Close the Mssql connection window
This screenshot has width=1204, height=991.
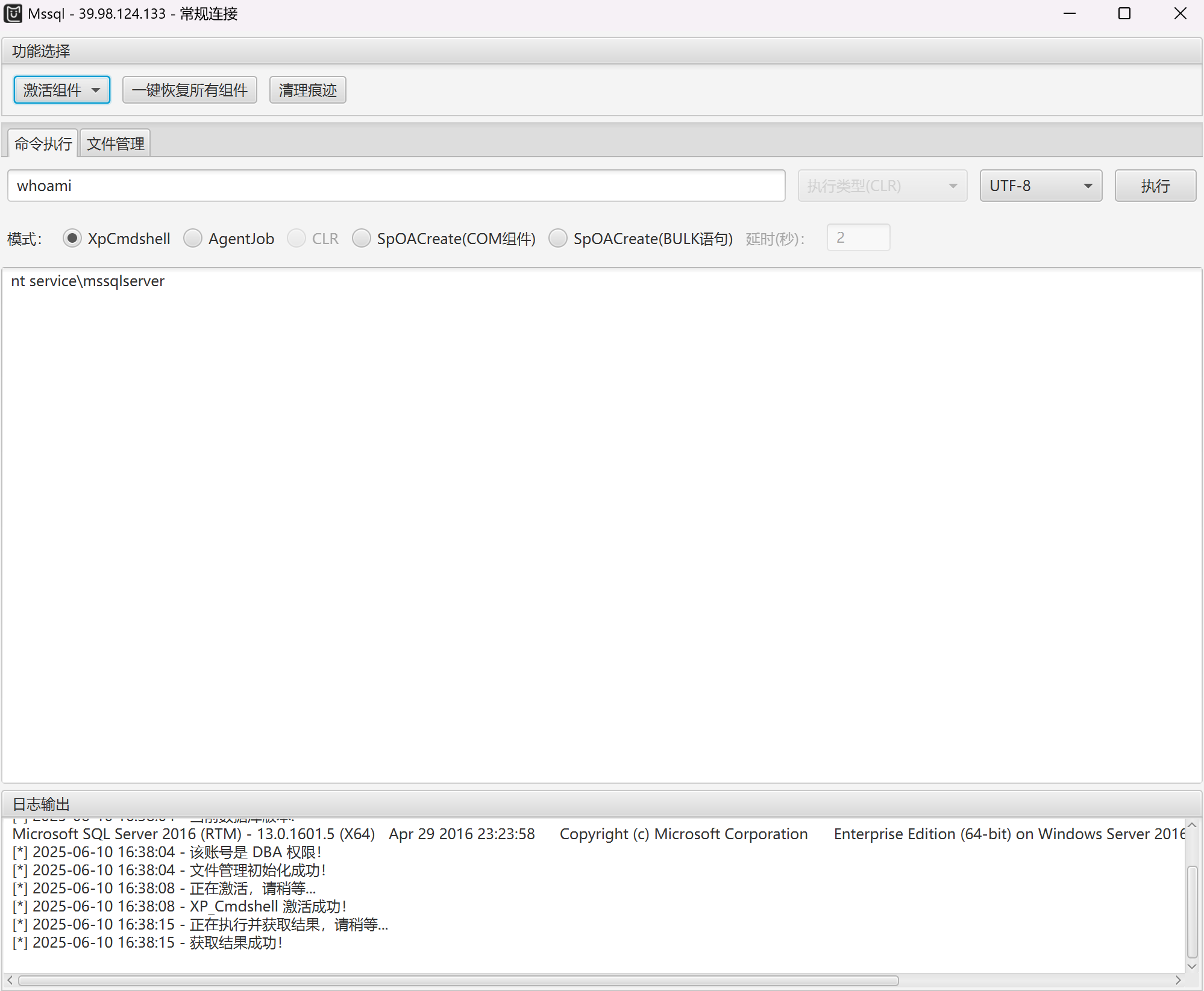click(1180, 13)
